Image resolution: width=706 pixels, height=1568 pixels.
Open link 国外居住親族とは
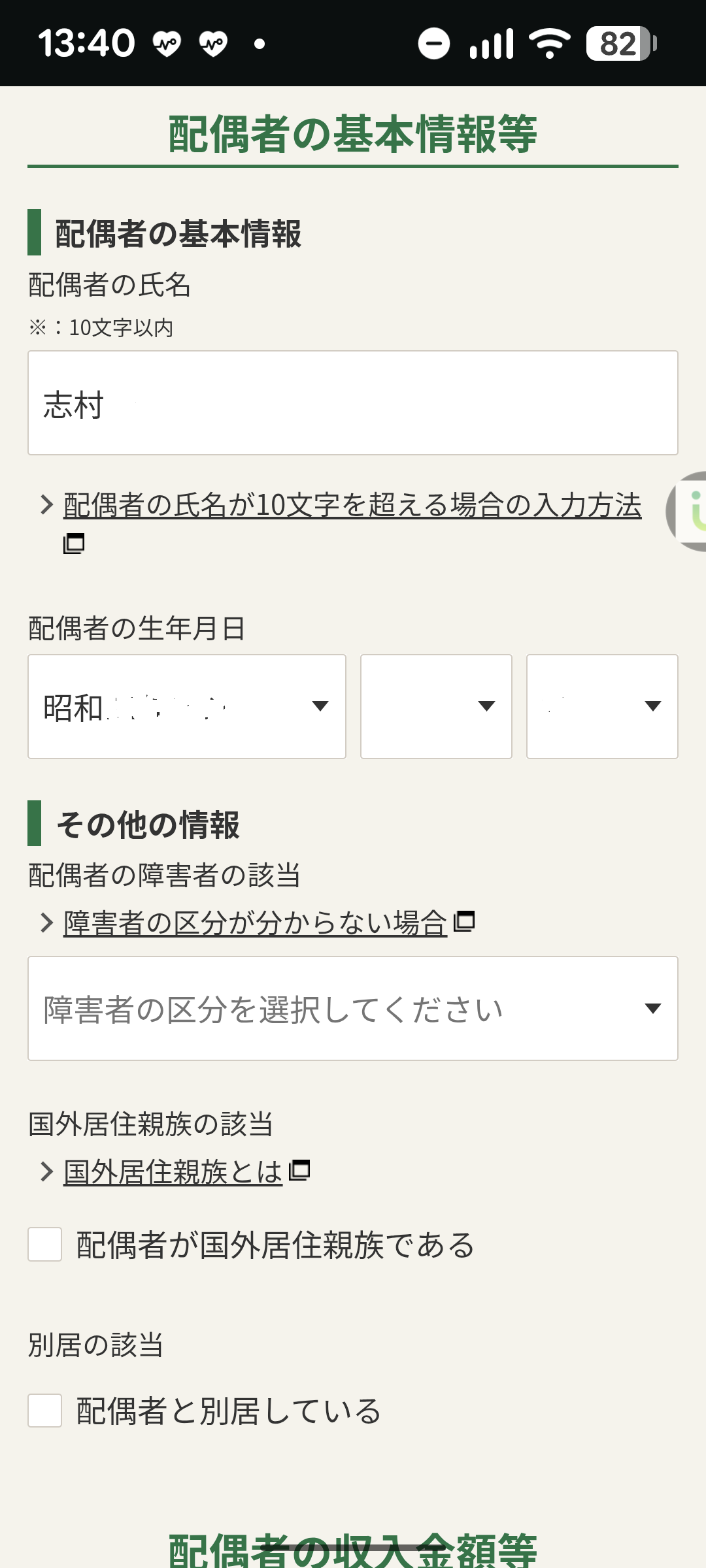(173, 1171)
